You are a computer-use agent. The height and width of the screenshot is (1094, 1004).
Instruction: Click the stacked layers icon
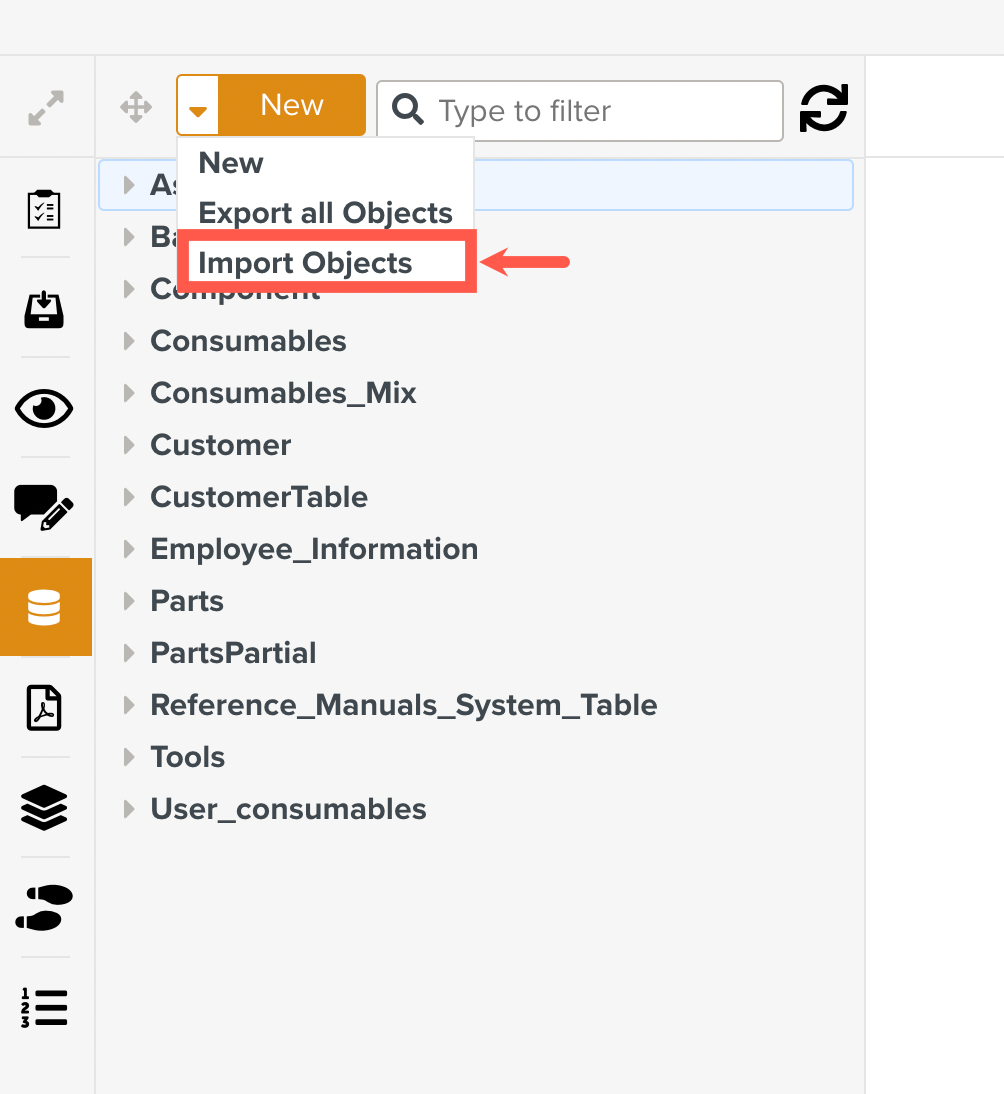[44, 807]
